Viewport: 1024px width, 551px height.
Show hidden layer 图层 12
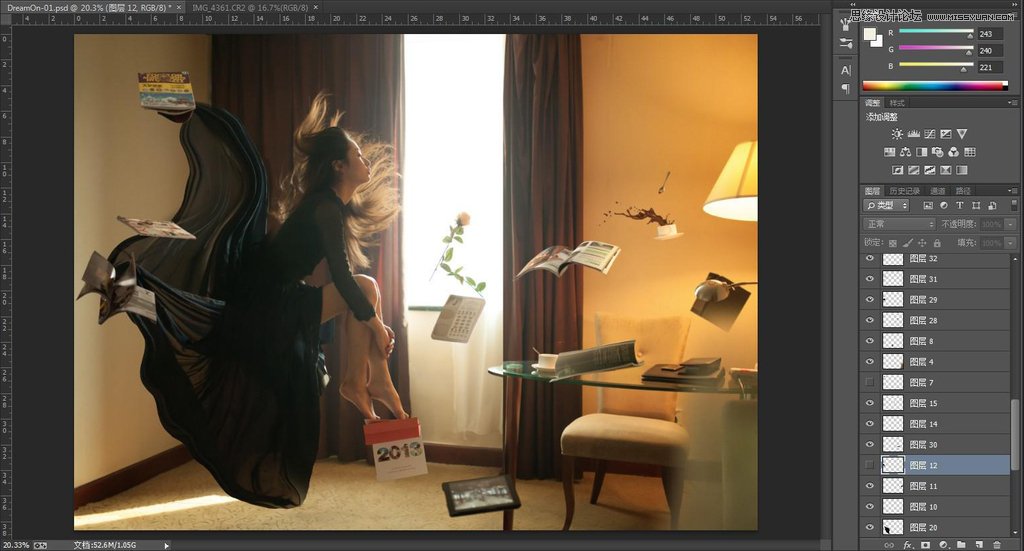[869, 465]
